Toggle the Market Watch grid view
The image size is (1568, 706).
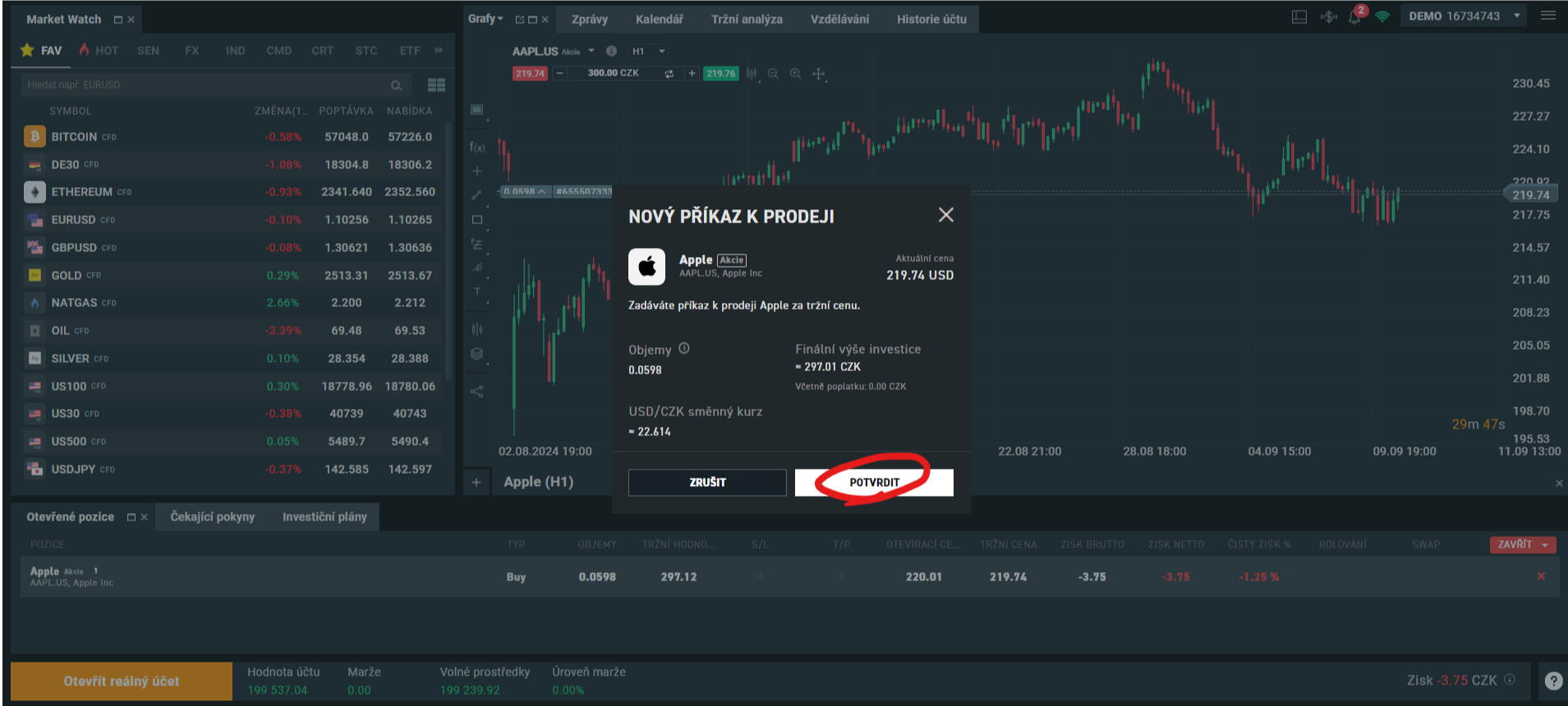click(x=436, y=85)
